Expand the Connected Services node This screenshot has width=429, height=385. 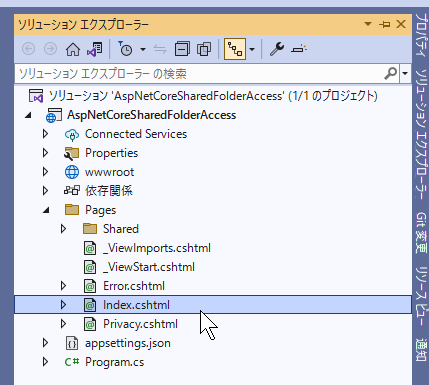click(45, 134)
